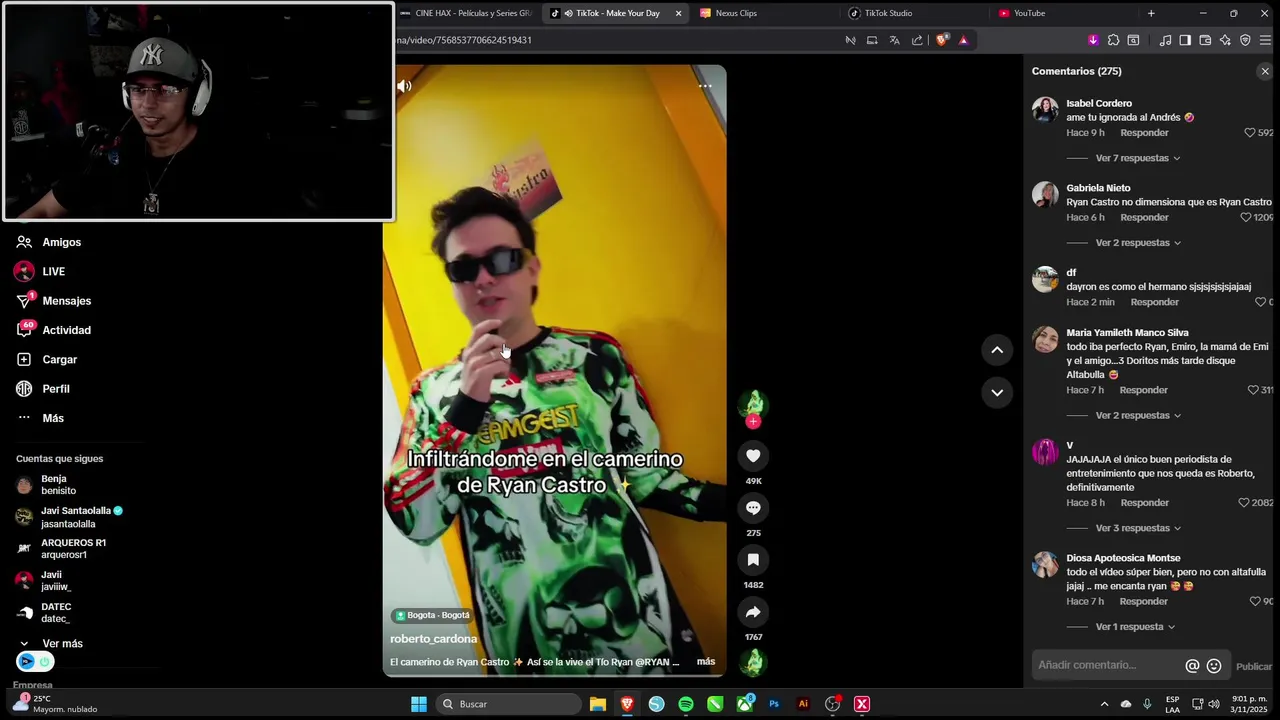Expand 'Ver 7 respuestas' under Isabel Cordero

pos(1138,158)
